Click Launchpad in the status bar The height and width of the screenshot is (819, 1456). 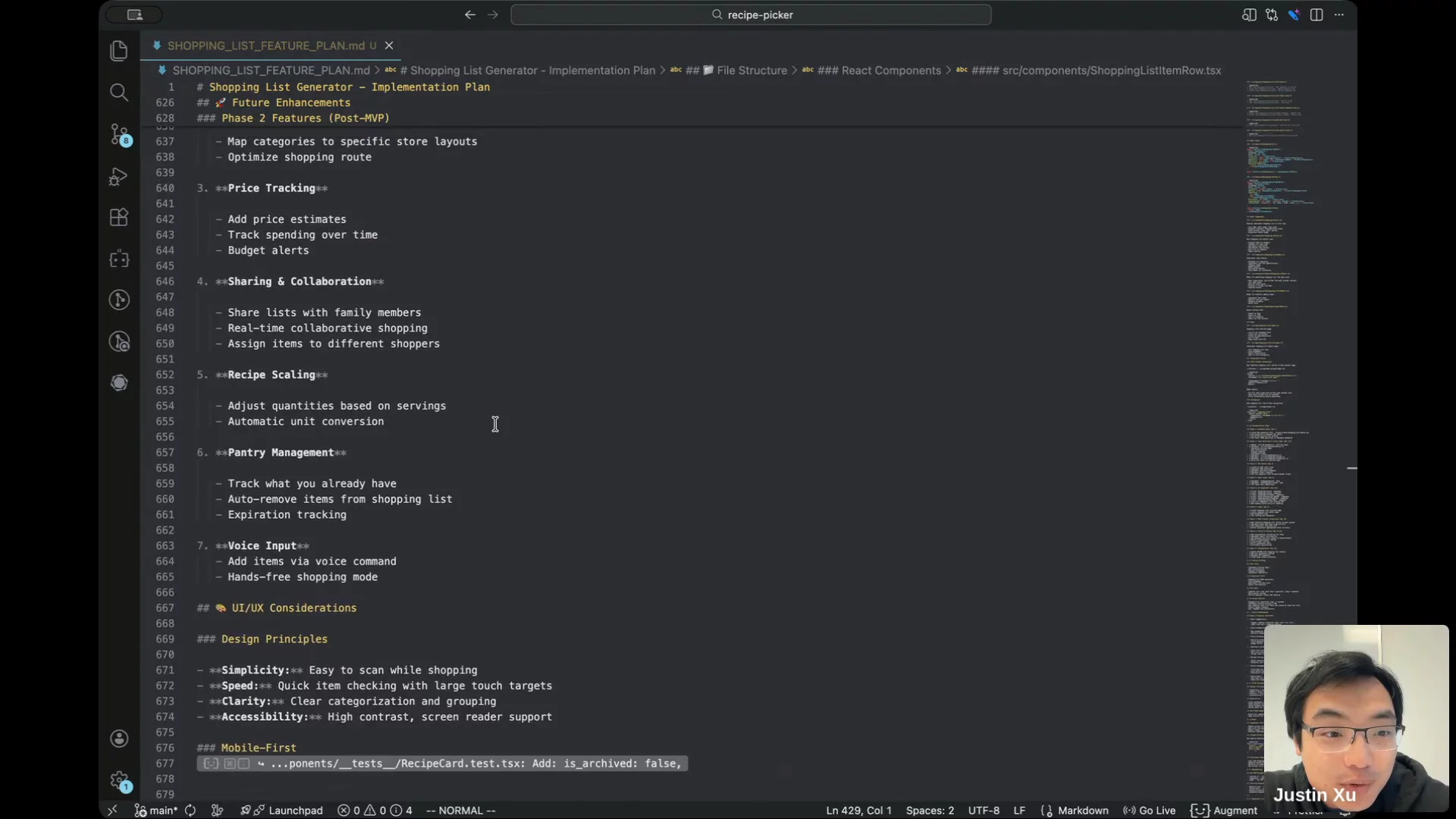[295, 811]
